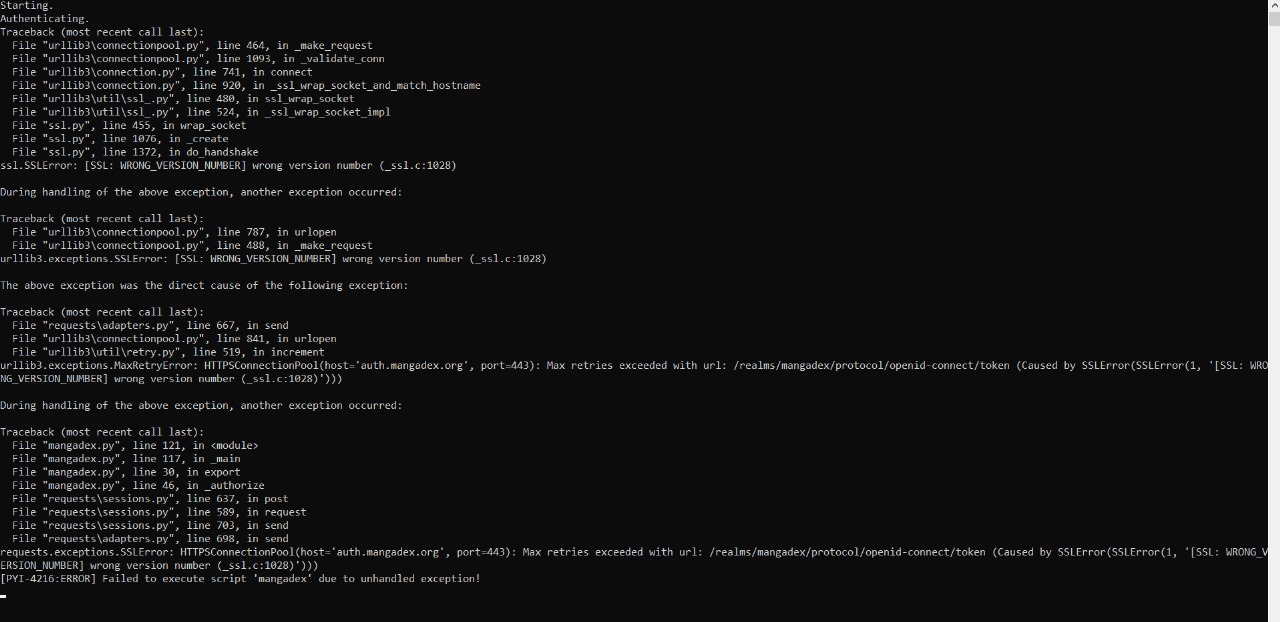The height and width of the screenshot is (622, 1280).
Task: Click the adapters.py line 667 send entry
Action: click(150, 326)
